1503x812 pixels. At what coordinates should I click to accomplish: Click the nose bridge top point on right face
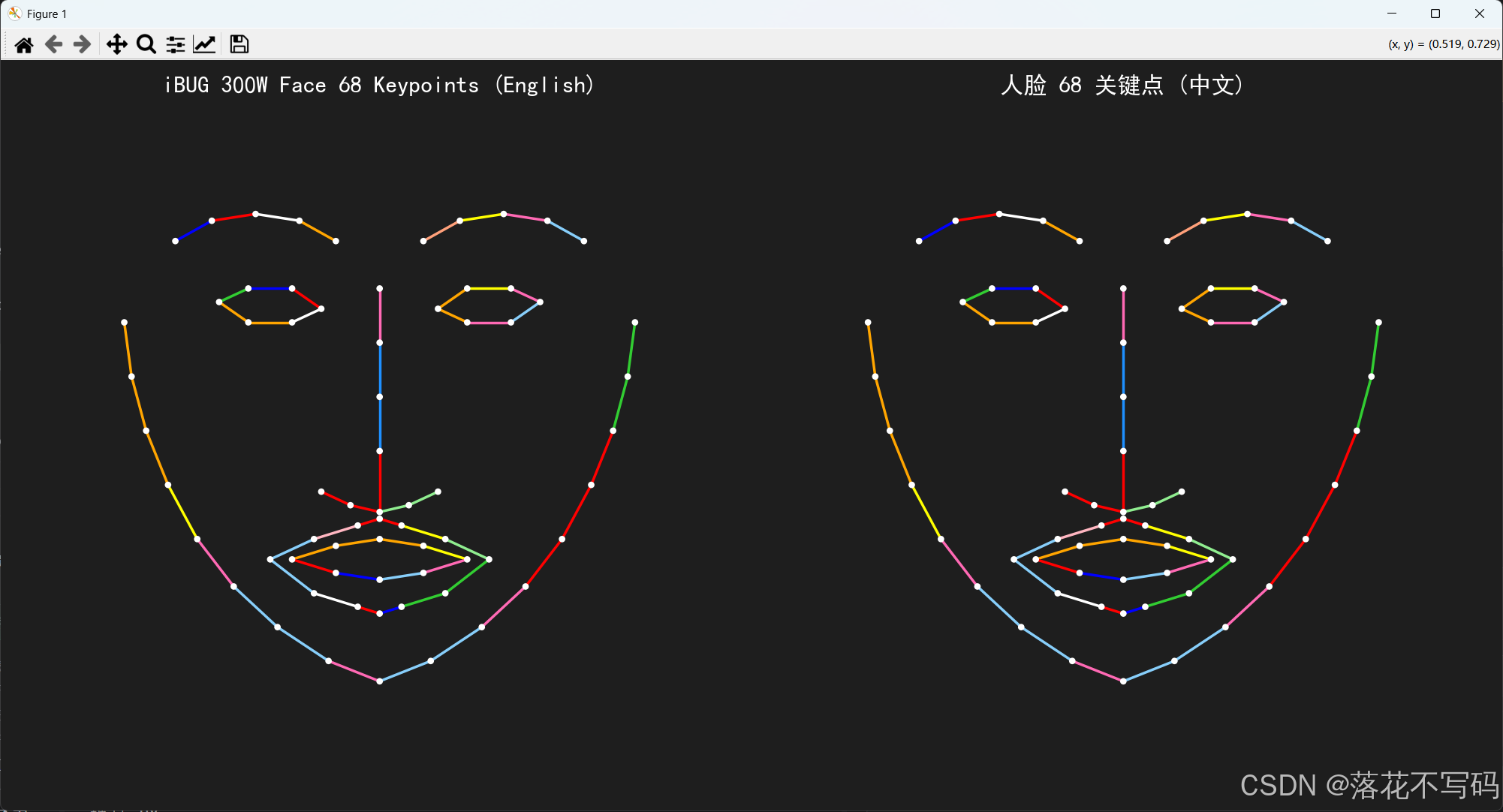pyautogui.click(x=1123, y=288)
